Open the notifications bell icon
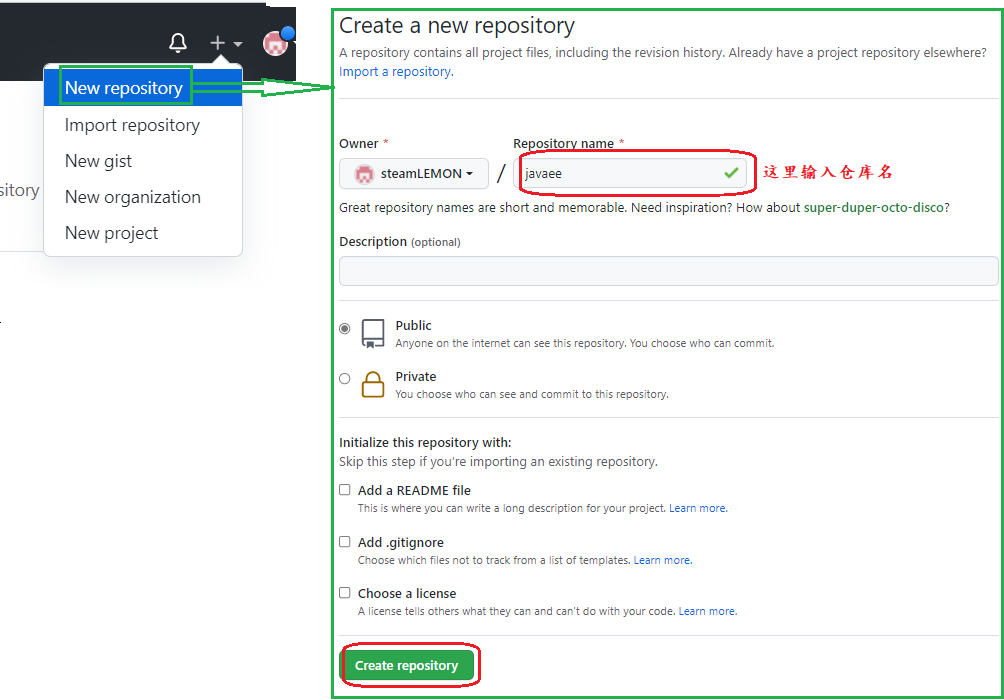 pos(178,43)
